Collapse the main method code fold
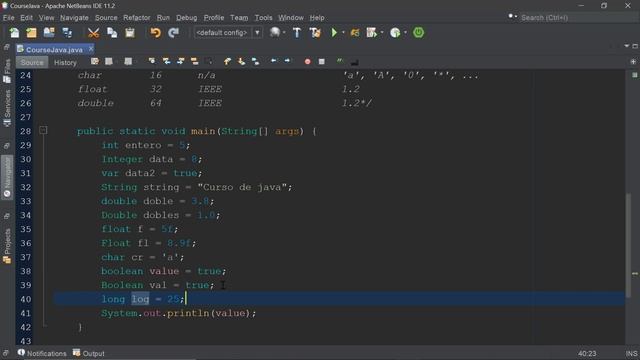Image resolution: width=640 pixels, height=360 pixels. (43, 130)
